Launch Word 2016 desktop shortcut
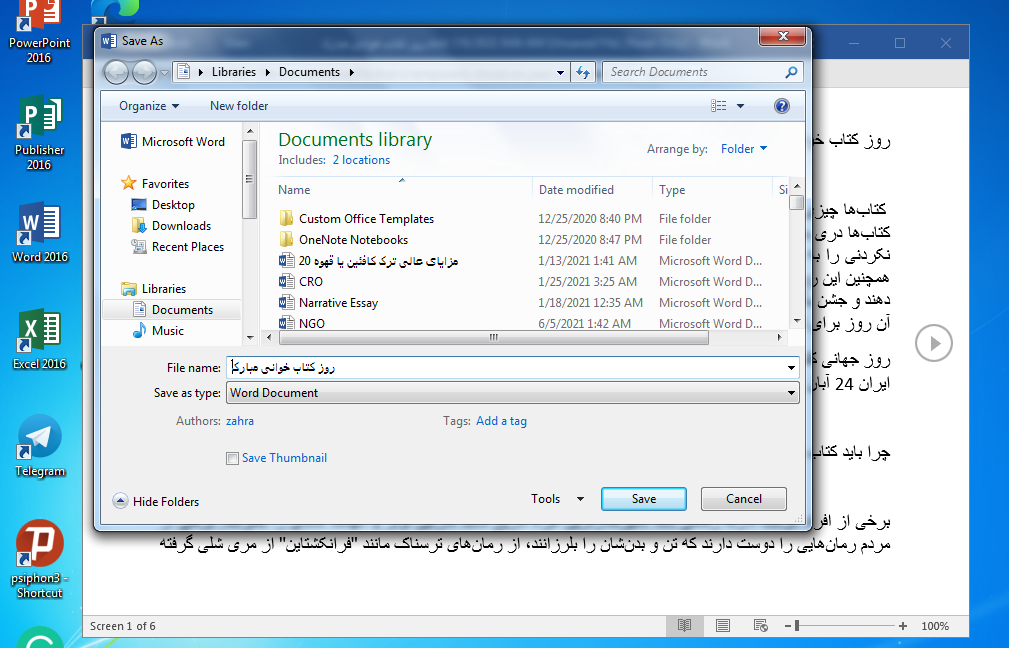Image resolution: width=1009 pixels, height=648 pixels. point(39,233)
